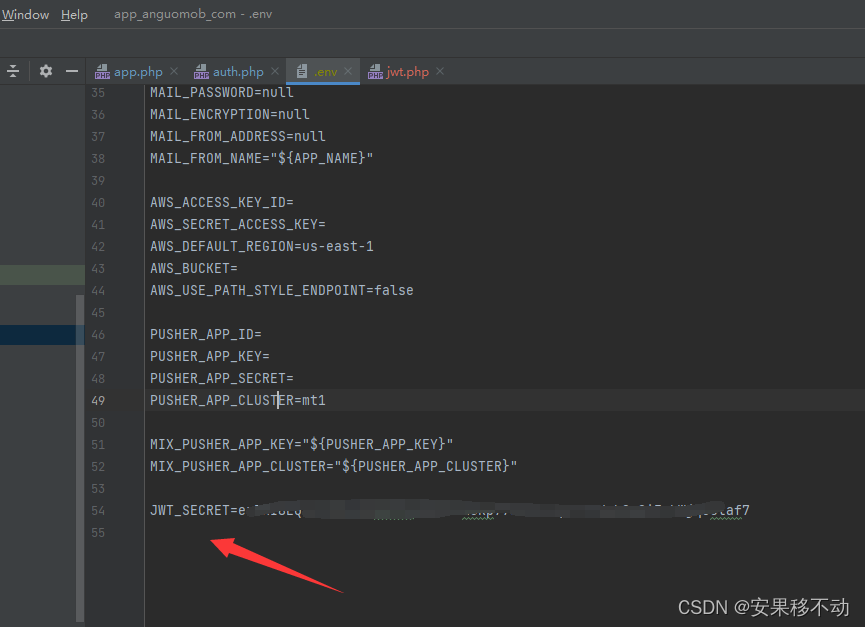865x627 pixels.
Task: Click the PHP file icon on the app.php tab
Action: 102,71
